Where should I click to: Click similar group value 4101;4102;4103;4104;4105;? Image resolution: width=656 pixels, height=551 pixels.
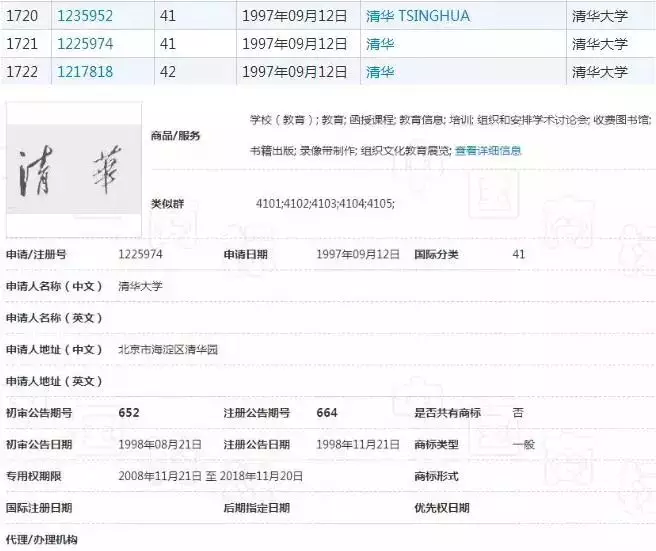point(325,204)
